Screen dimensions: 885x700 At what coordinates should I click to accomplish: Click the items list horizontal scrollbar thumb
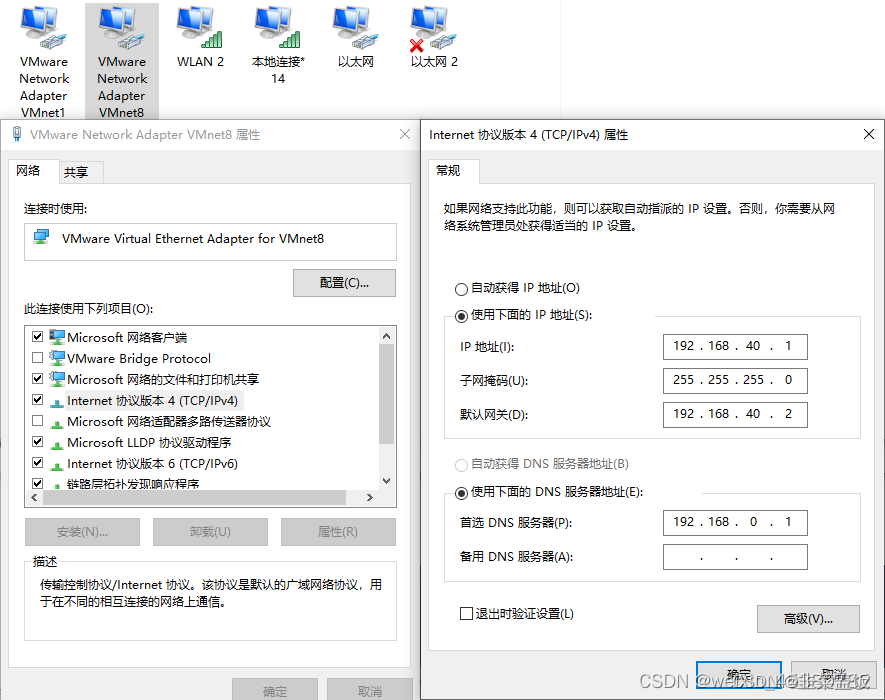tap(194, 497)
